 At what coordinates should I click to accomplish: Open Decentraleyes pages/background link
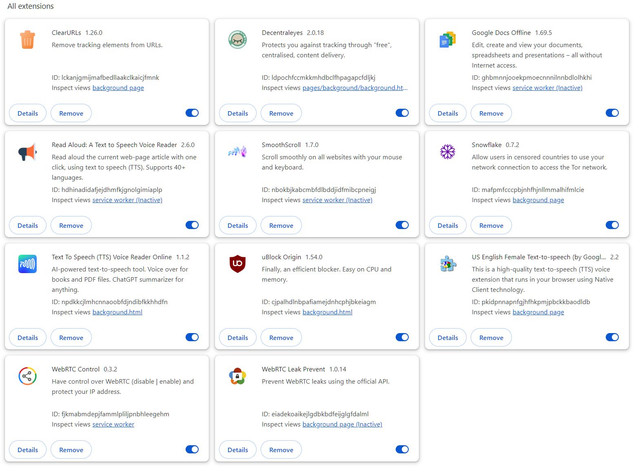click(x=355, y=88)
